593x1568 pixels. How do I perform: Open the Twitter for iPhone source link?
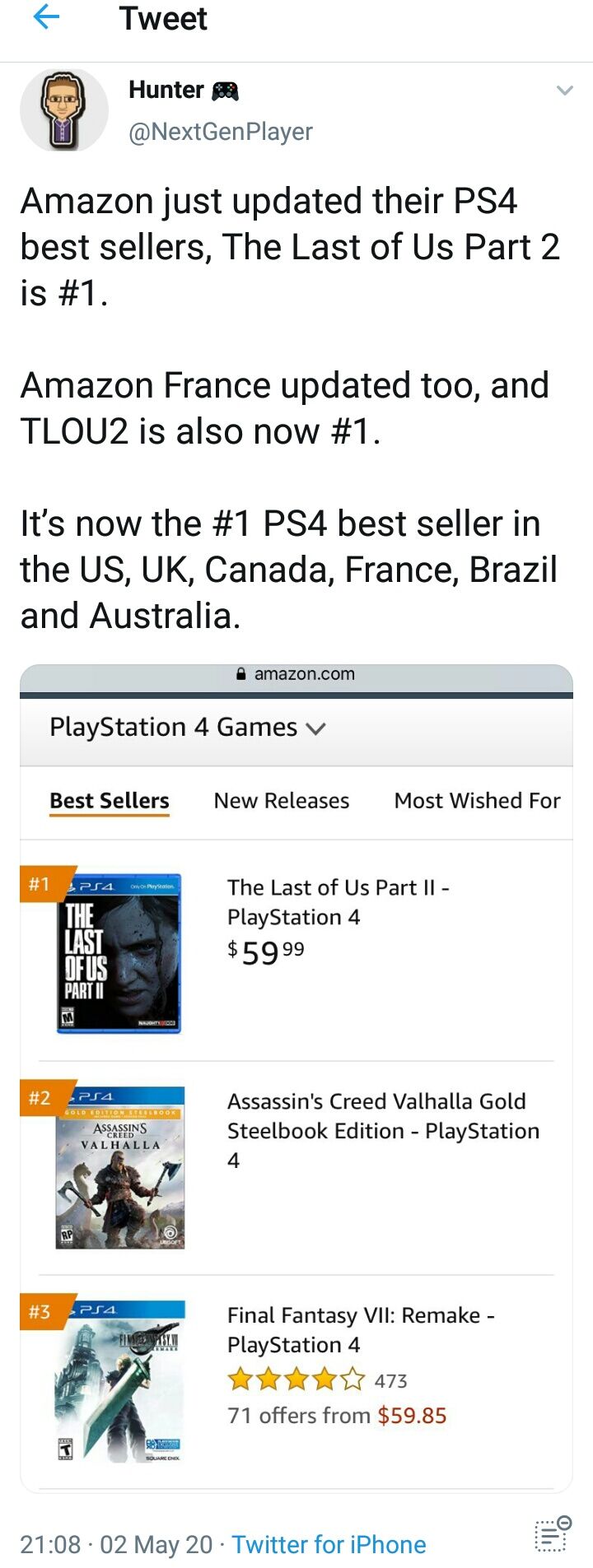coord(329,1544)
